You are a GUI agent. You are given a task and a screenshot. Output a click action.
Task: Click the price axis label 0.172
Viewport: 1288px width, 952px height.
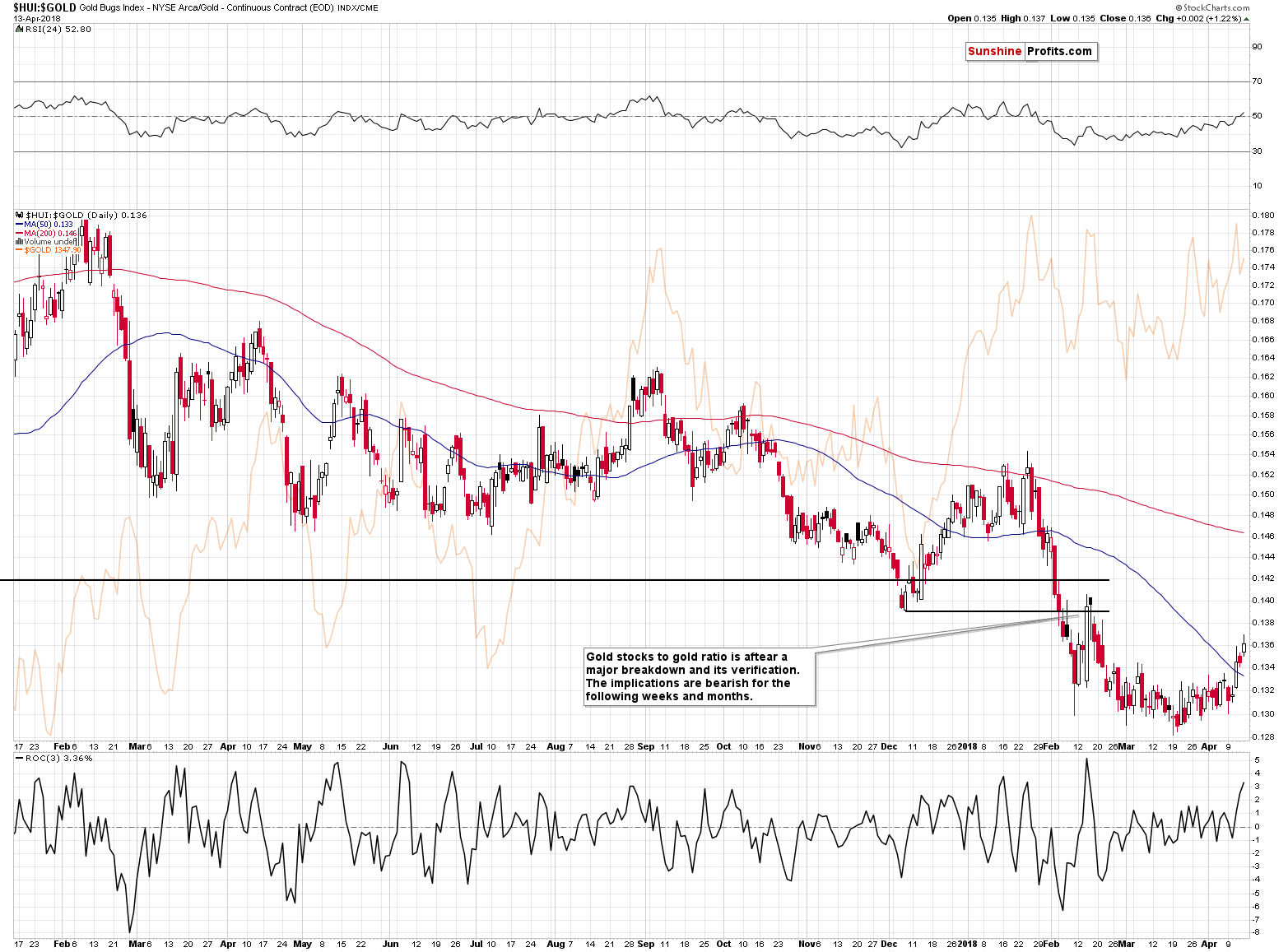tap(1263, 285)
